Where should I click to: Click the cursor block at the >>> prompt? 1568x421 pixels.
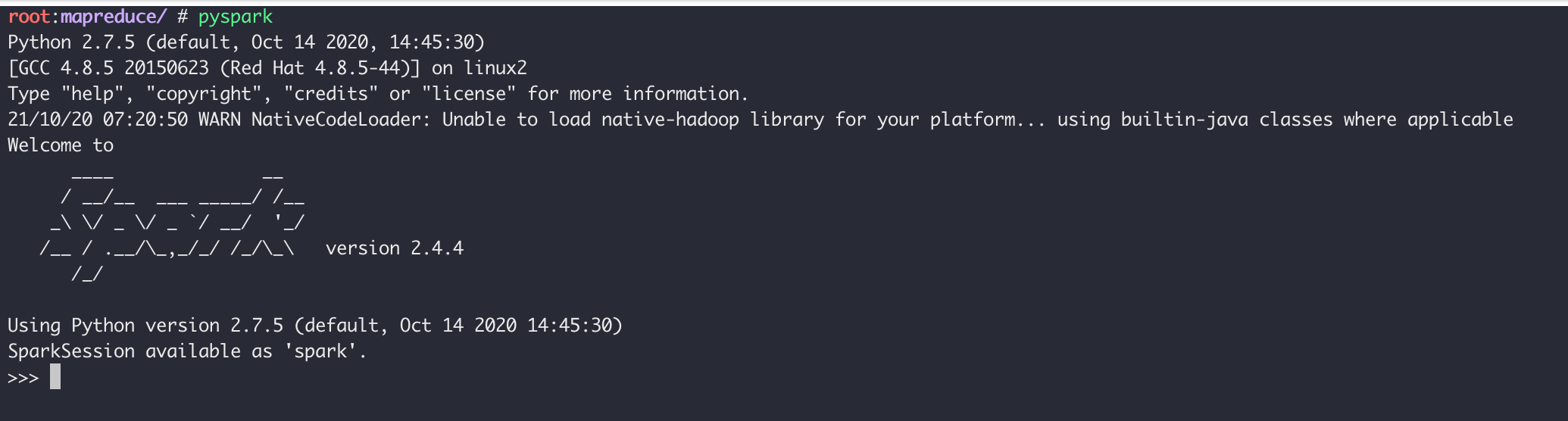[x=55, y=376]
